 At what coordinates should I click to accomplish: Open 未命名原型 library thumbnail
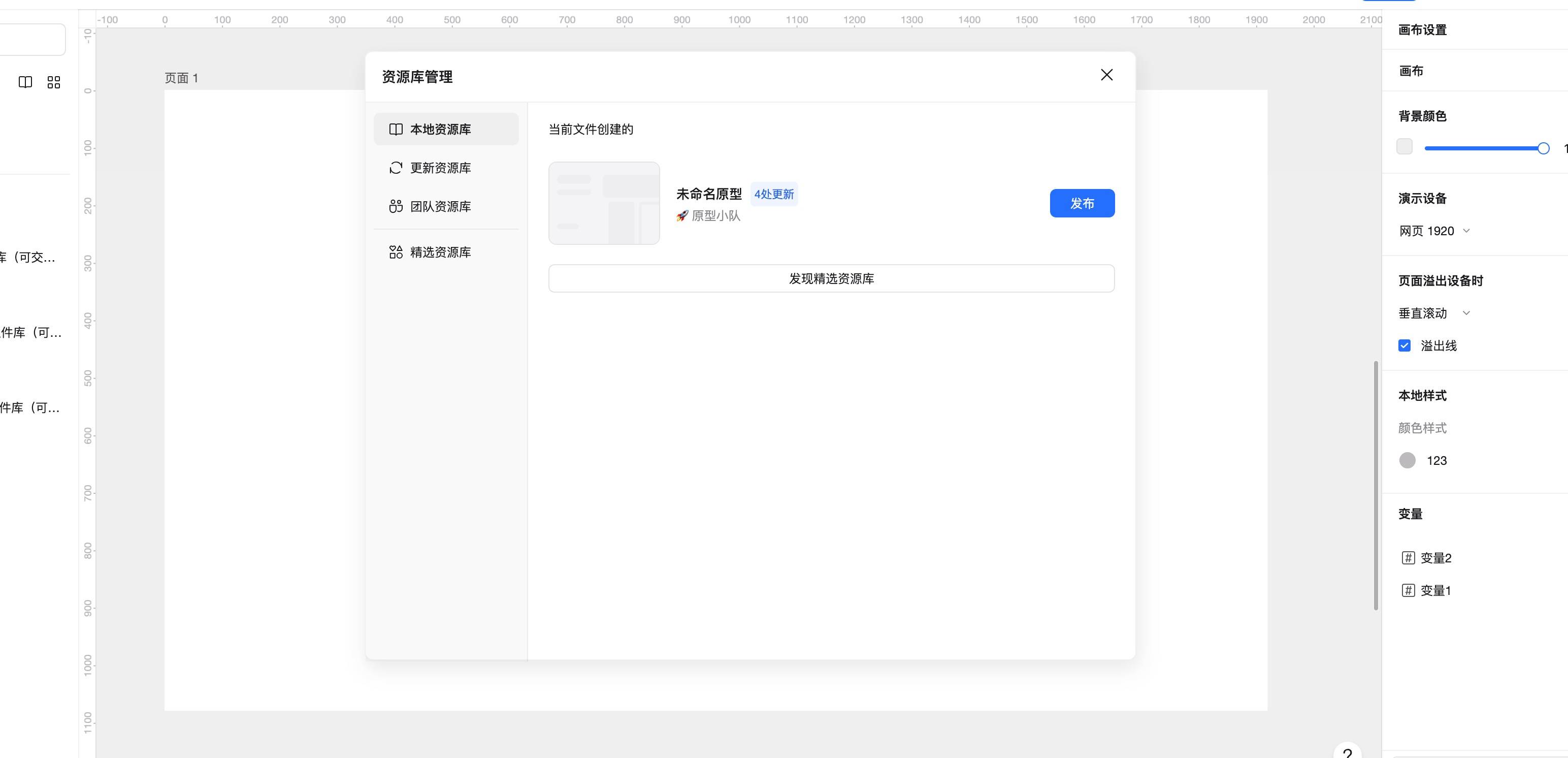coord(604,203)
